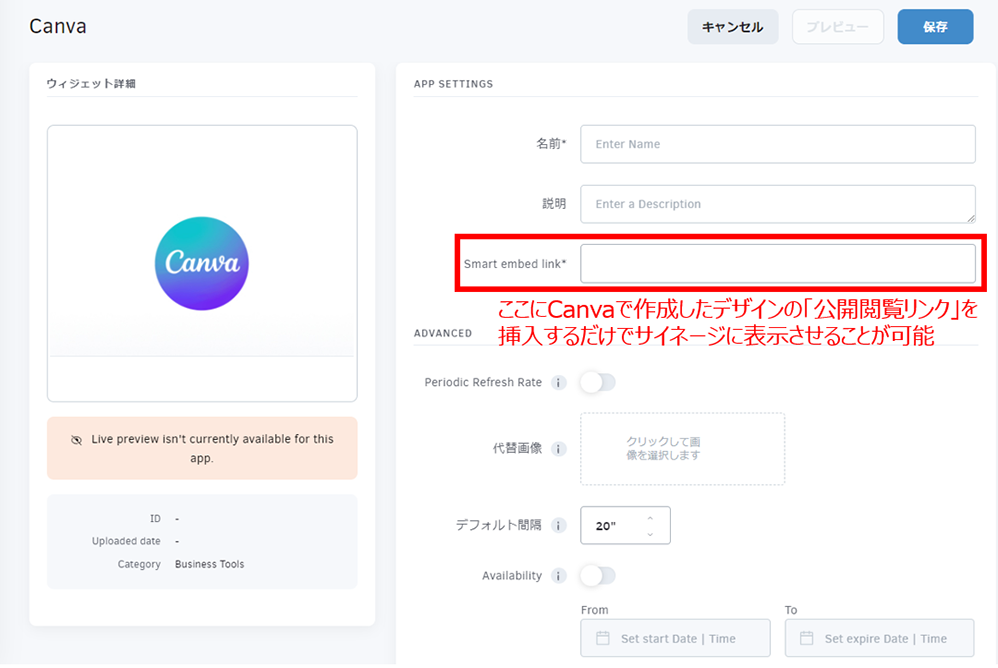Image resolution: width=998 pixels, height=668 pixels.
Task: Open the Set expire Date picker
Action: tap(879, 638)
